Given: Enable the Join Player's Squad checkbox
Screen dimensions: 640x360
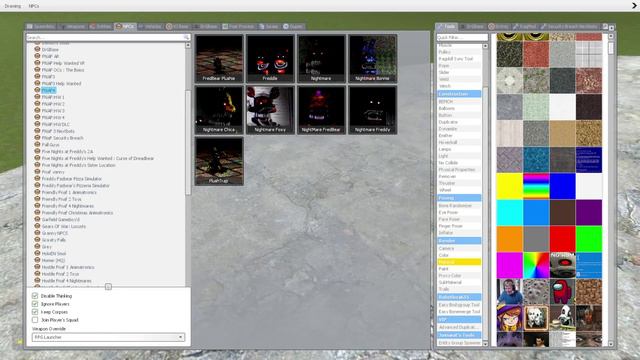Looking at the screenshot, I should pyautogui.click(x=35, y=320).
